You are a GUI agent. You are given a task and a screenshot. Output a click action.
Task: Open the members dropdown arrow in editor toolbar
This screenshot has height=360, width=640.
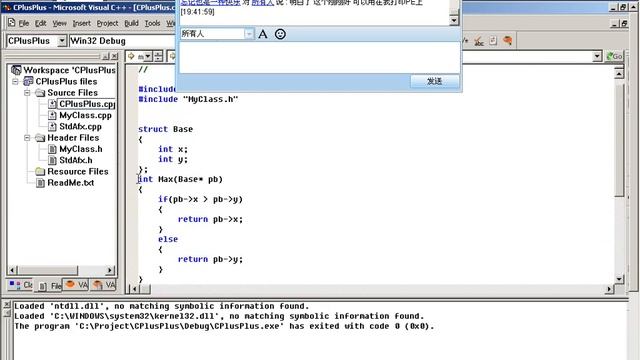click(x=148, y=56)
